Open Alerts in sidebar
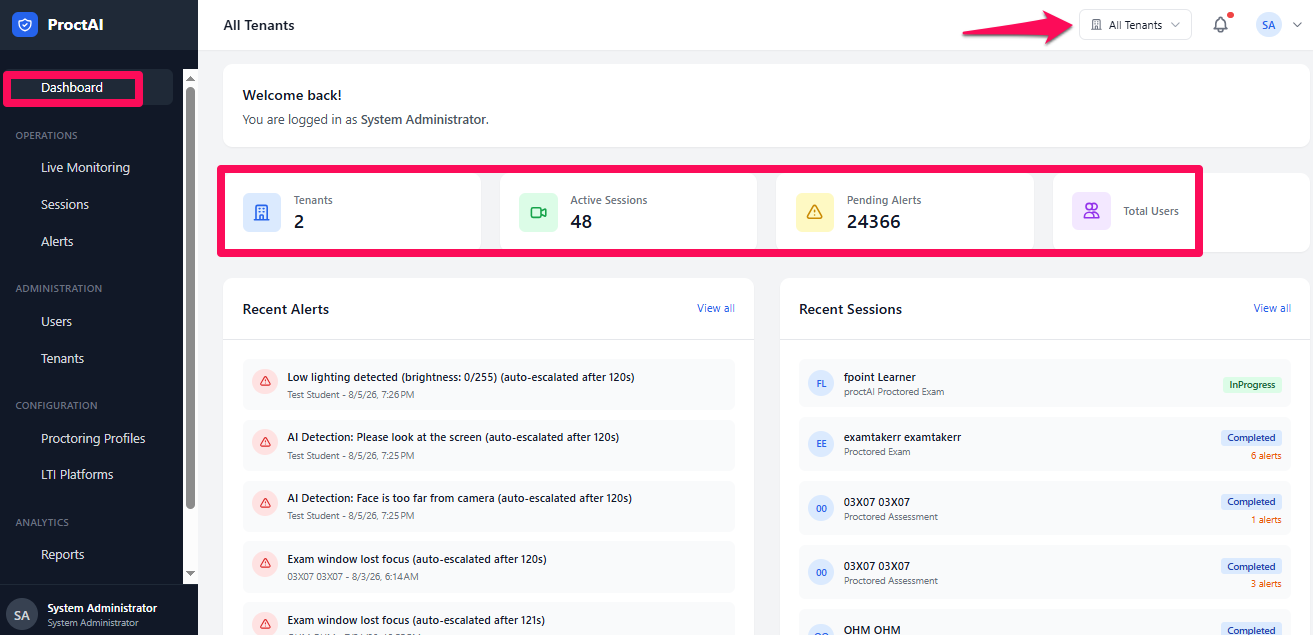1313x635 pixels. pos(57,242)
